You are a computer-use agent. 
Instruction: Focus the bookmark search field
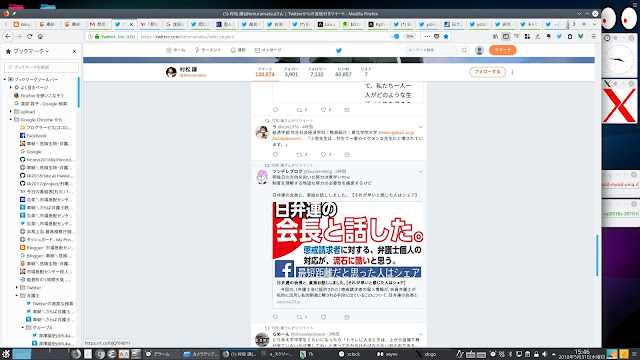tap(42, 67)
